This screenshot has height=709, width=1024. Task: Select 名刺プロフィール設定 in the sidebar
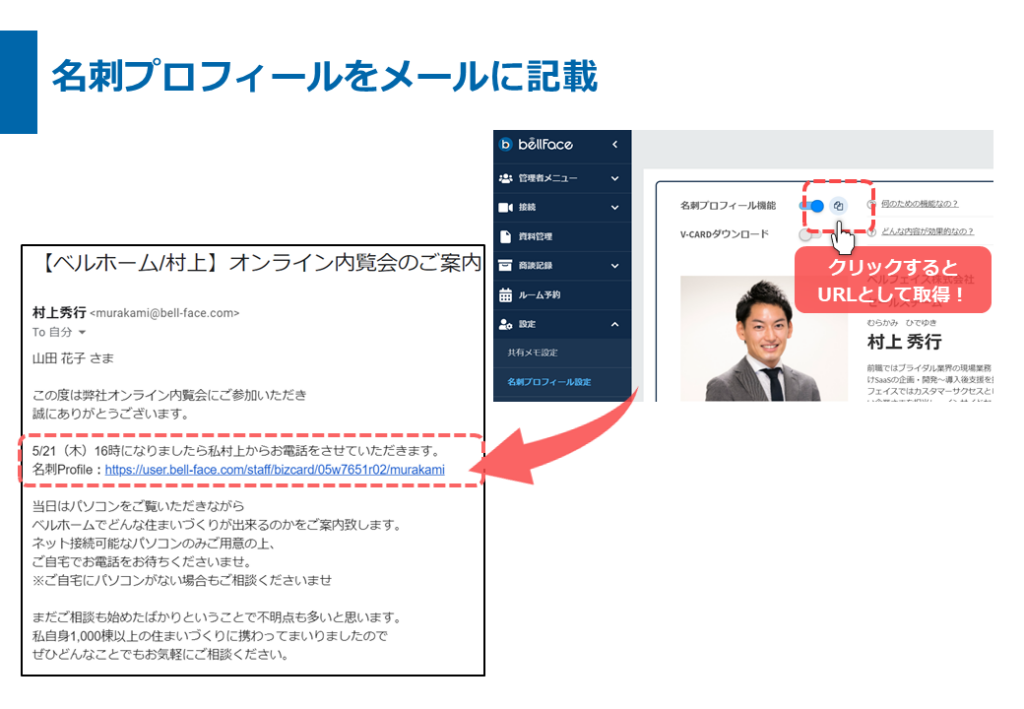click(x=549, y=382)
